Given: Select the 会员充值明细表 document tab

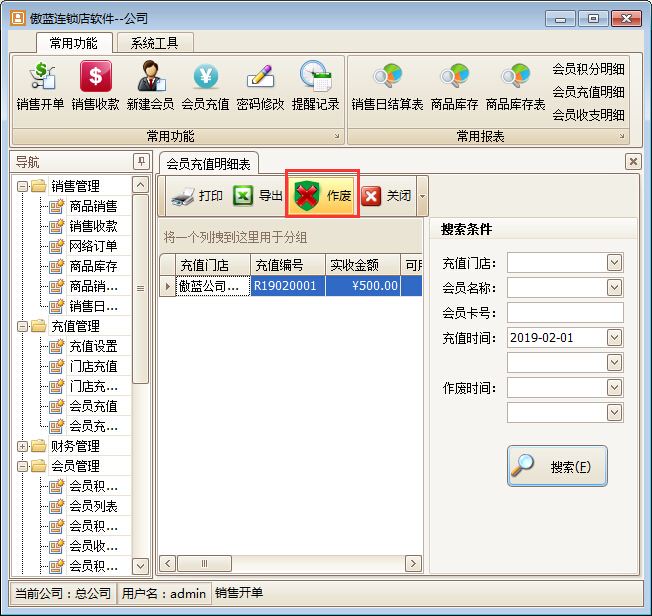Looking at the screenshot, I should tap(209, 163).
